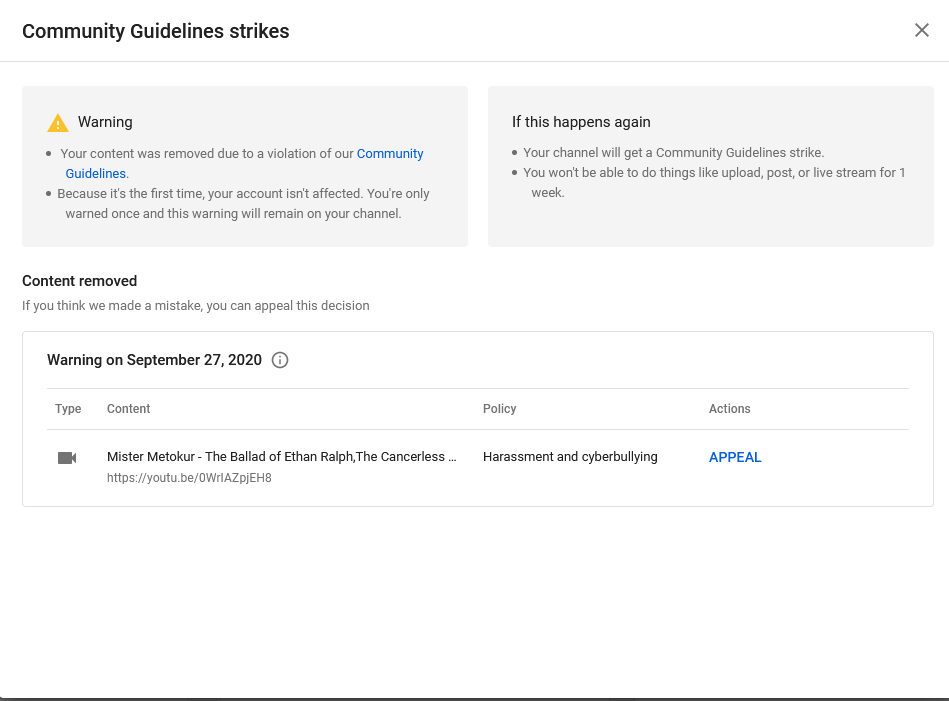Screen dimensions: 949x701
Task: Click the Community Guidelines strikes title
Action: pyautogui.click(x=156, y=31)
